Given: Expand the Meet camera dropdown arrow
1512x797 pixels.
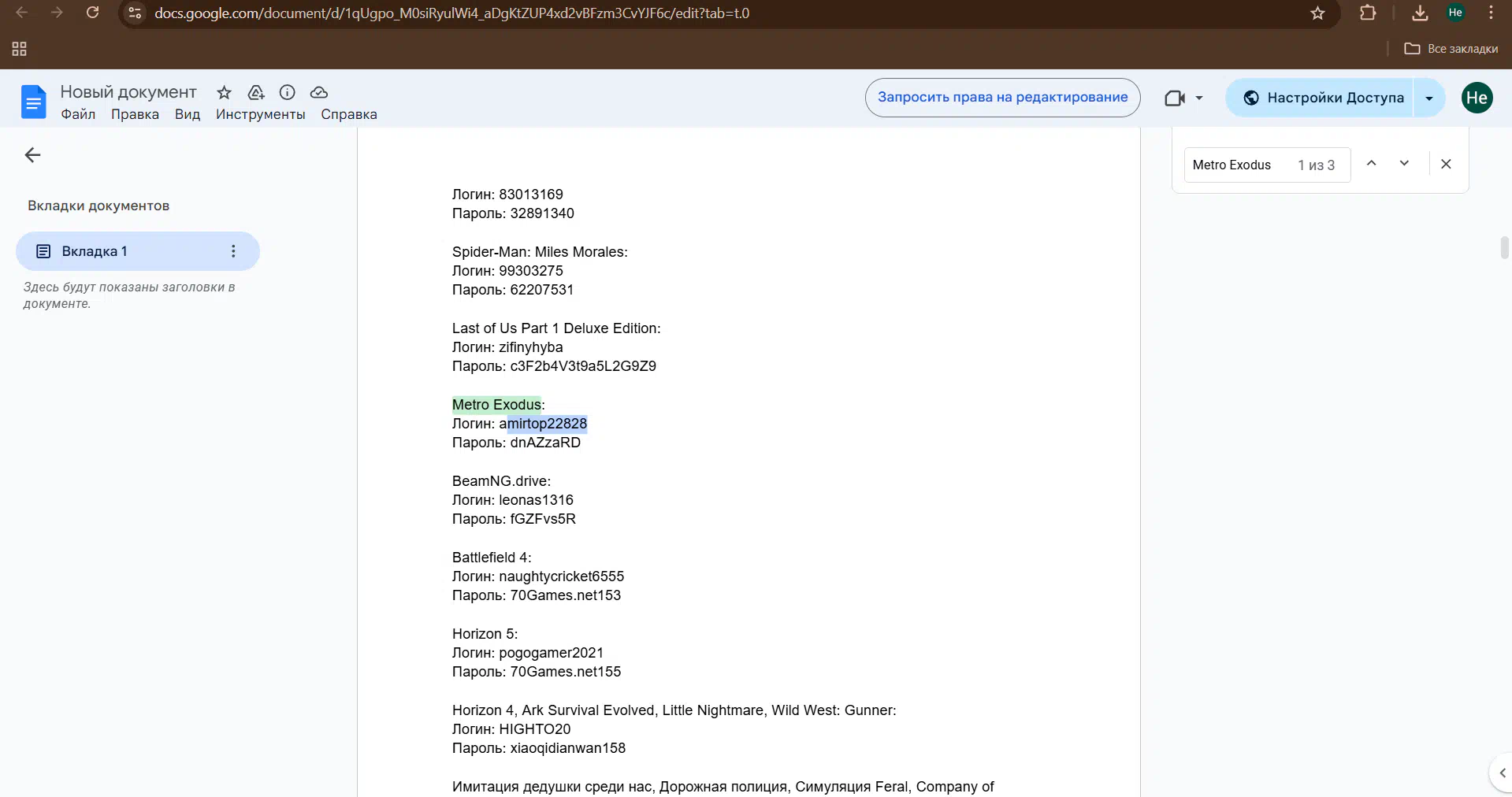Looking at the screenshot, I should coord(1199,98).
